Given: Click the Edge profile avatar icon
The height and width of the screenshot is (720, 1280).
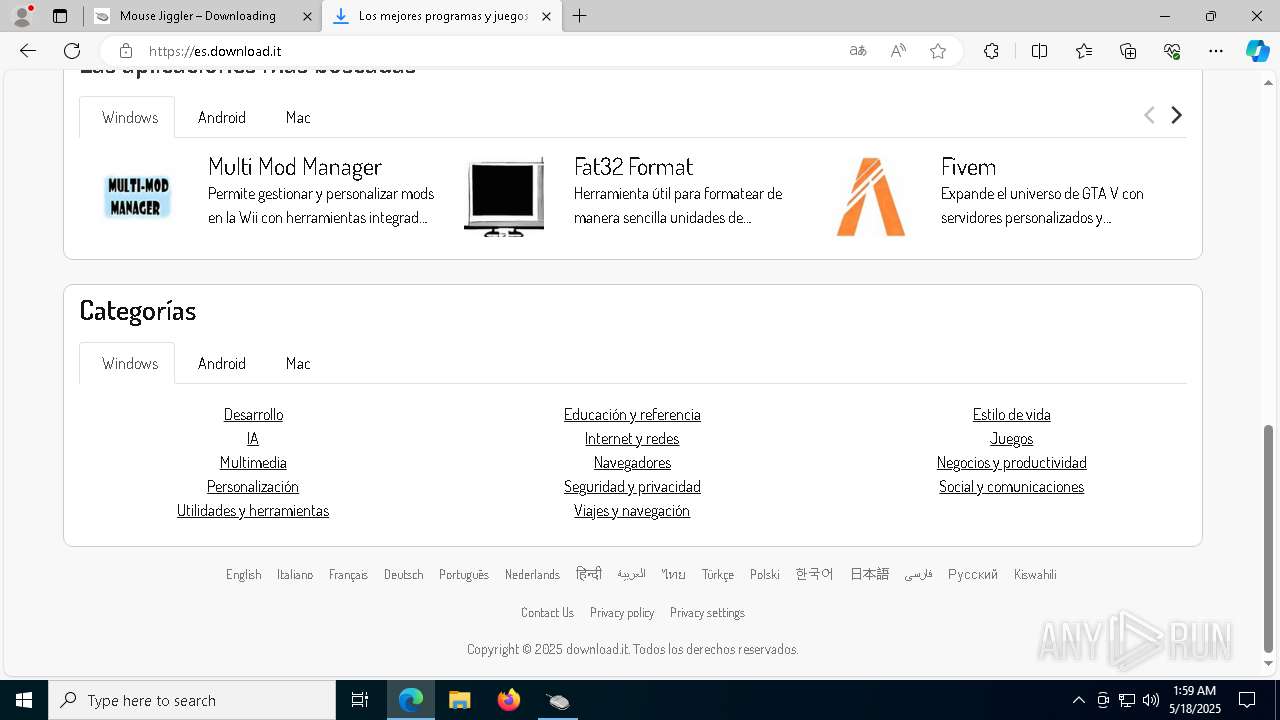Looking at the screenshot, I should pyautogui.click(x=22, y=16).
